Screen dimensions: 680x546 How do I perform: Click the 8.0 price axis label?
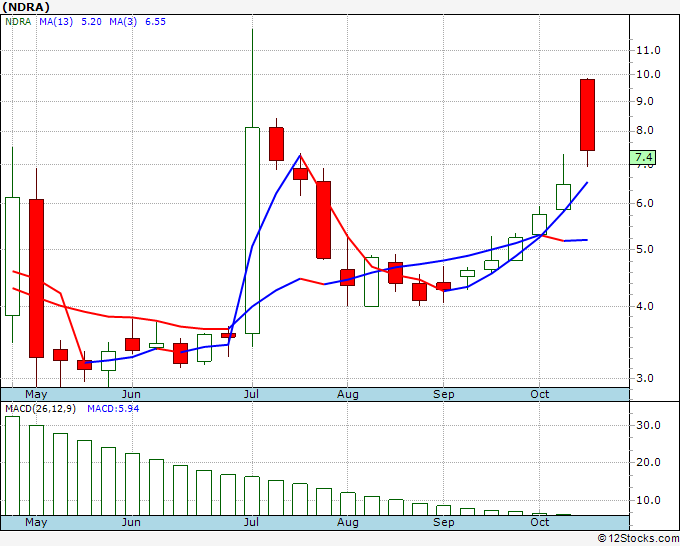click(645, 131)
